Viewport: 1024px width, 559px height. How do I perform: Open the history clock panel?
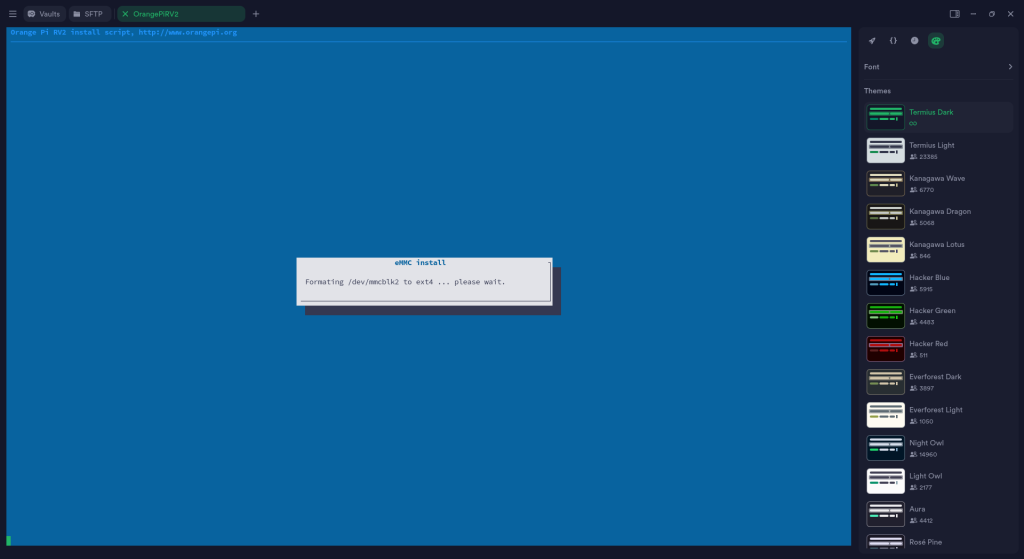pos(914,41)
